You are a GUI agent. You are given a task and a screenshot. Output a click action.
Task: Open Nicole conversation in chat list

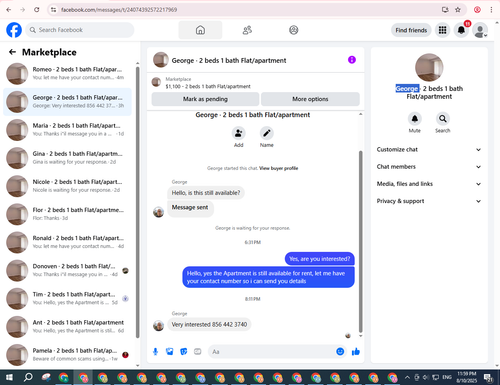[67, 186]
